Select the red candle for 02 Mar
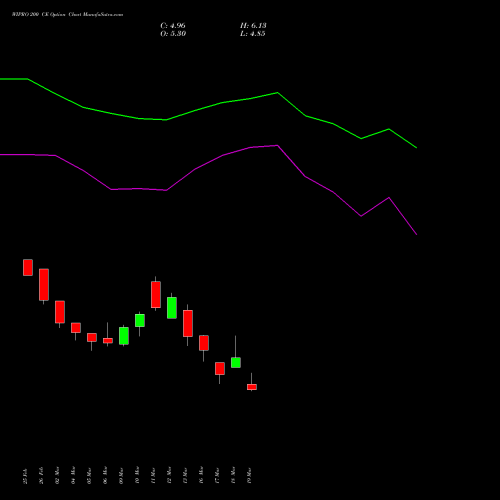This screenshot has height=500, width=500. pyautogui.click(x=60, y=312)
